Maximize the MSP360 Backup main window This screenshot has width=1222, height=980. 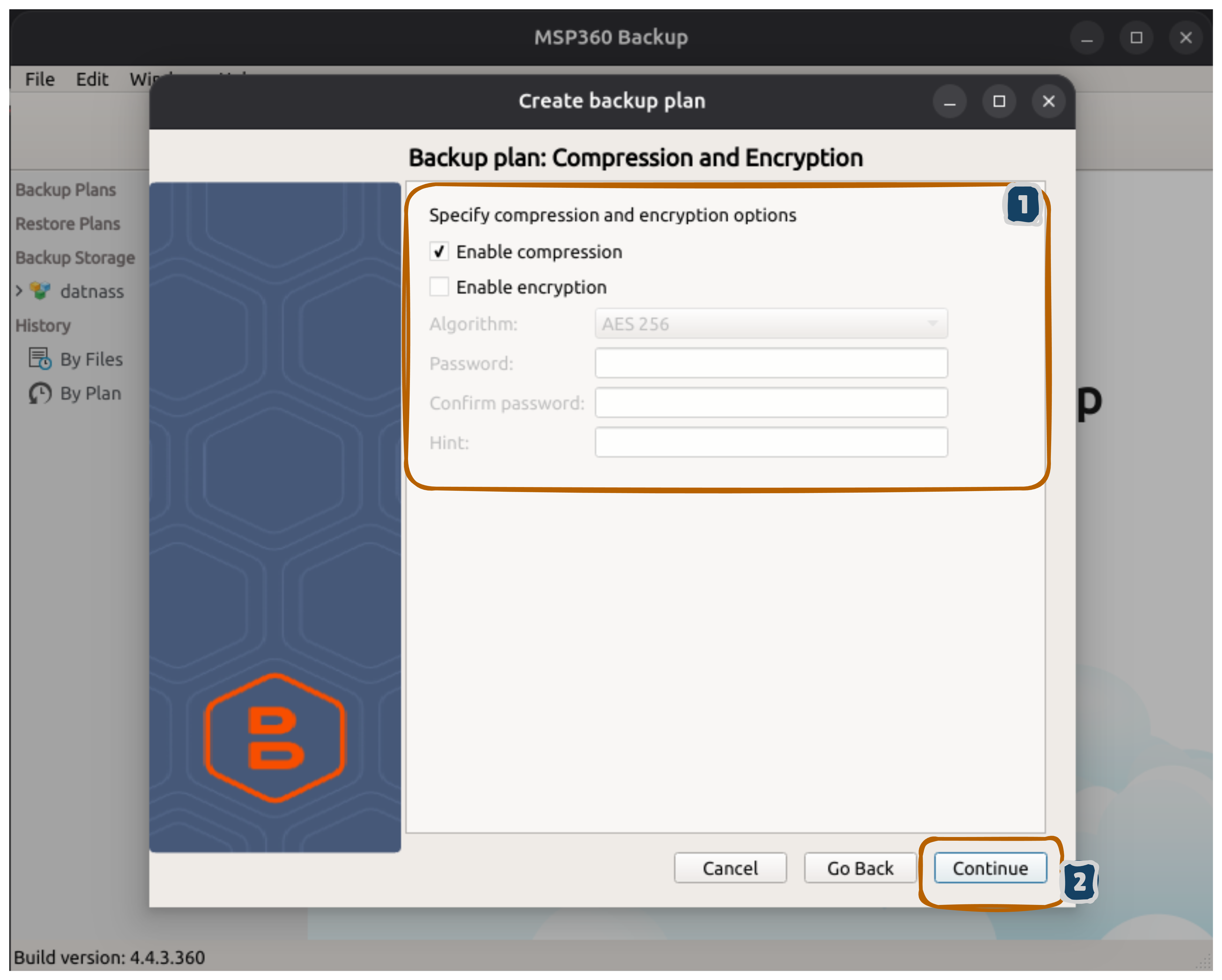click(1136, 38)
